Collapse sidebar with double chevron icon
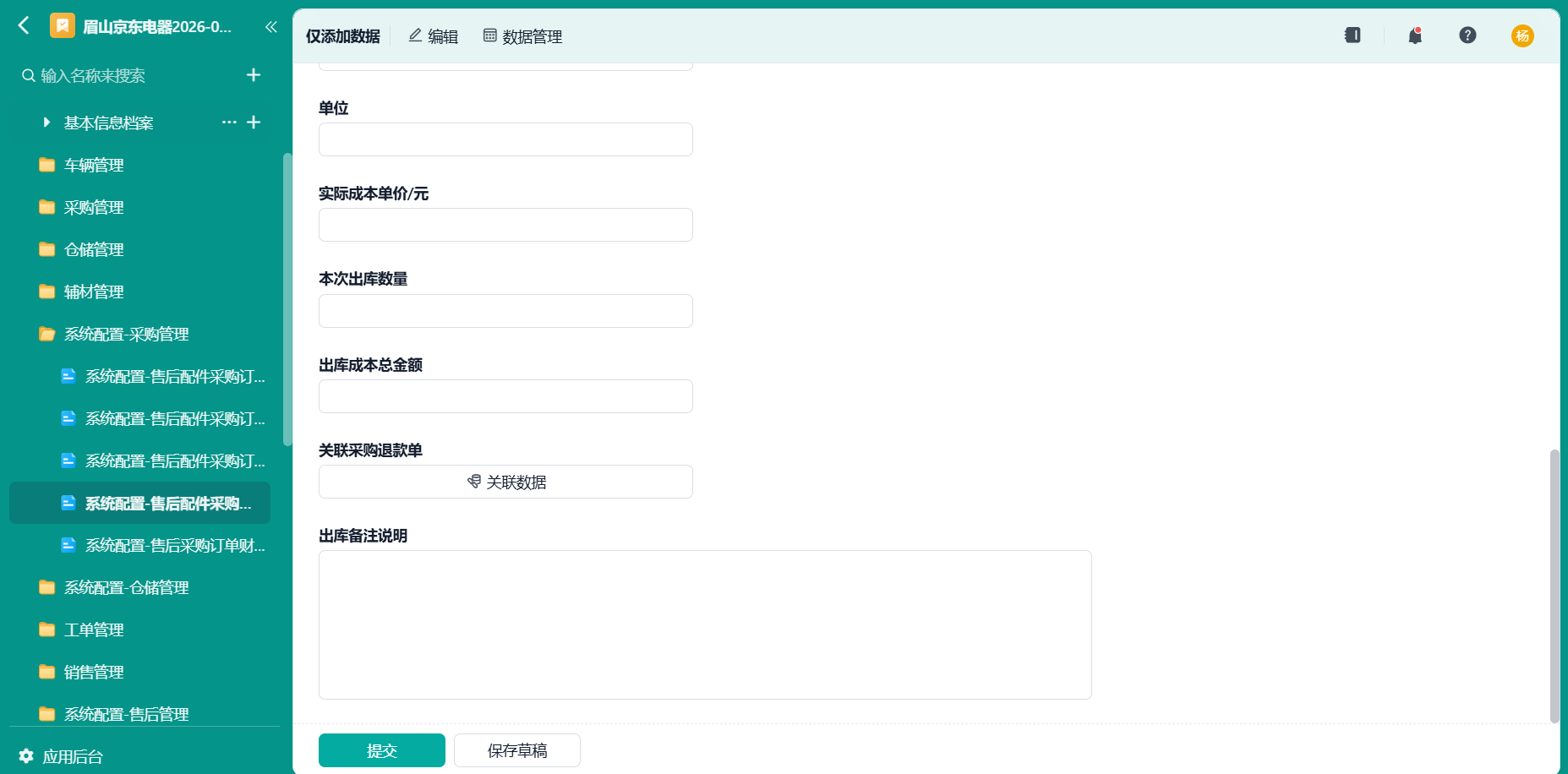The width and height of the screenshot is (1568, 774). tap(270, 27)
